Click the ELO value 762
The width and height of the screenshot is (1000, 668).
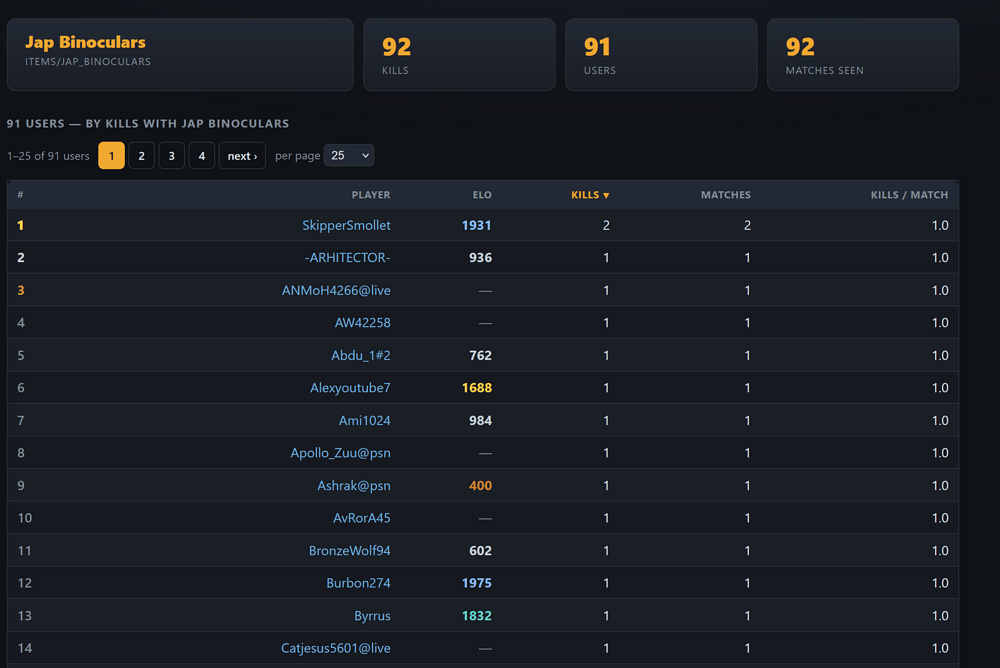click(x=480, y=355)
